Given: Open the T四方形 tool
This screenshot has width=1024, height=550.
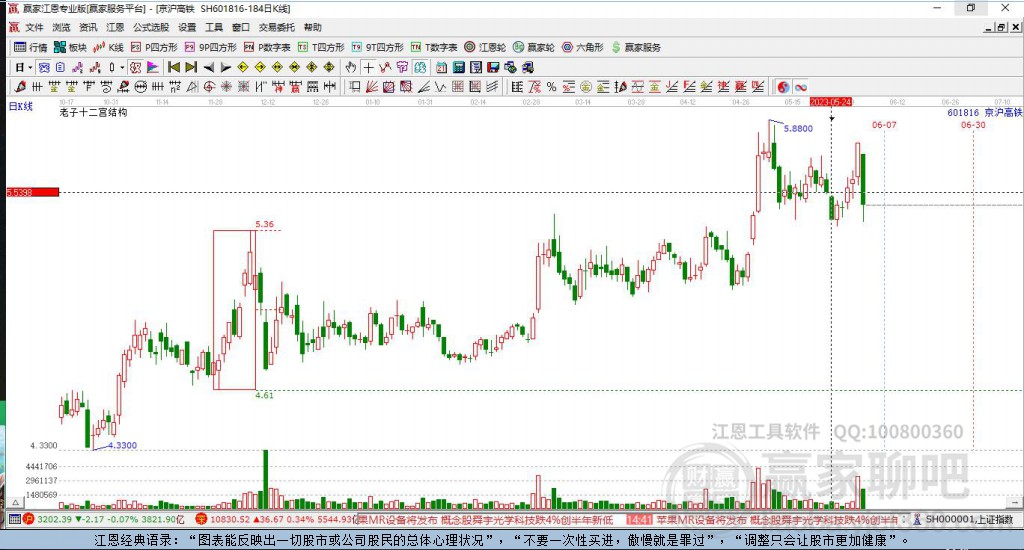Looking at the screenshot, I should (x=321, y=47).
